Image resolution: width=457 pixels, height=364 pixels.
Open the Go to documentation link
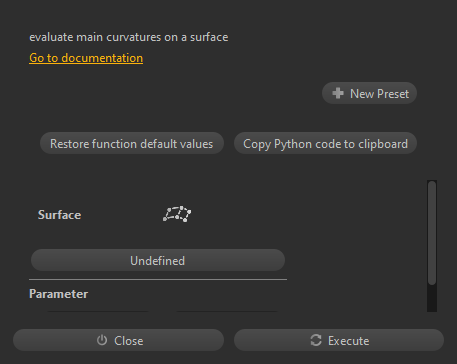point(86,58)
